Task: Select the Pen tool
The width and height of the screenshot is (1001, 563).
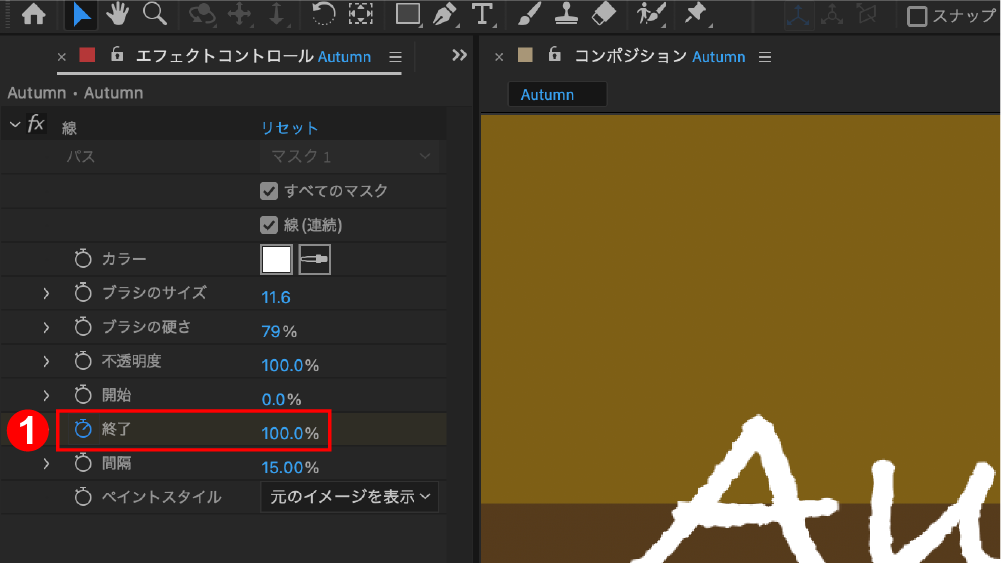Action: (x=445, y=15)
